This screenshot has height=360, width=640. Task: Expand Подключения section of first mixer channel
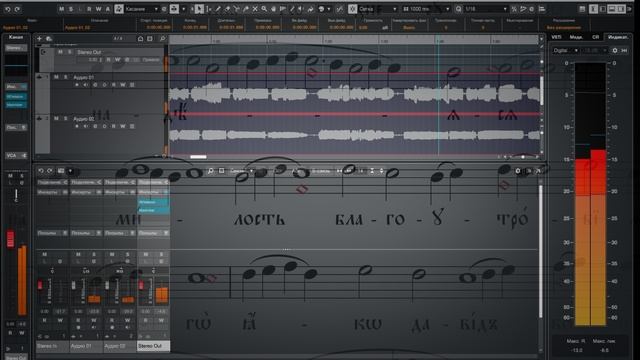[53, 182]
